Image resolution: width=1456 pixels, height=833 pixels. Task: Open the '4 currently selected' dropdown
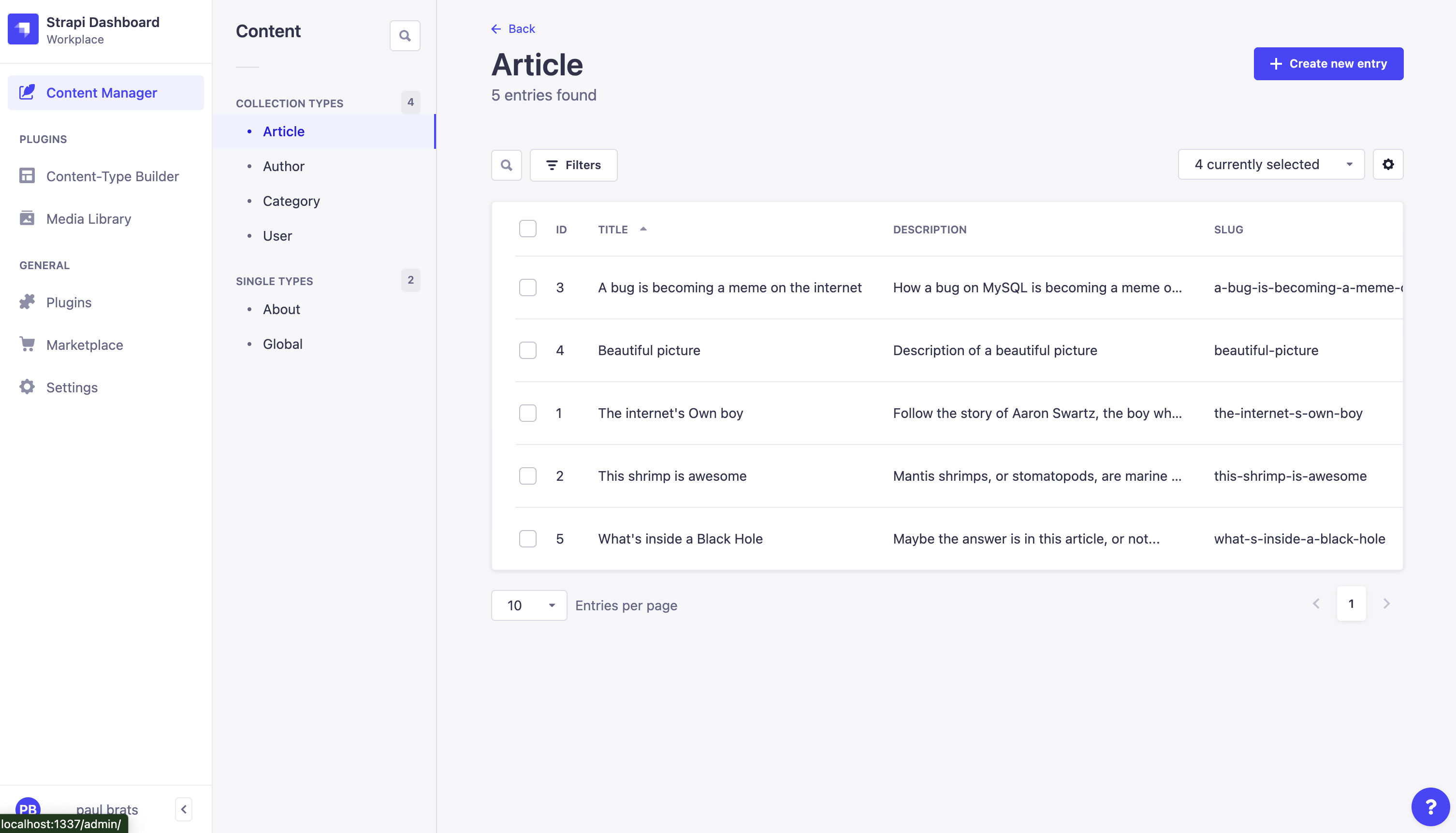[1270, 165]
